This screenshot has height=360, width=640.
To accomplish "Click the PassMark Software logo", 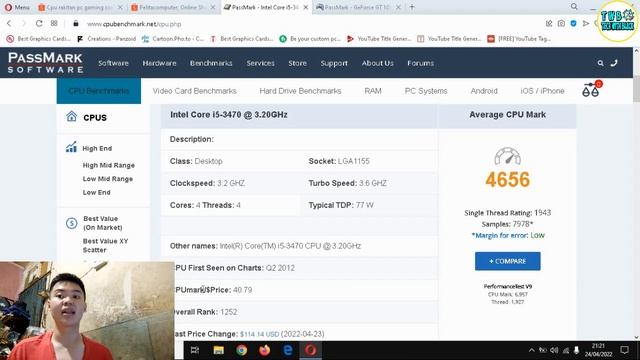I will (x=45, y=63).
